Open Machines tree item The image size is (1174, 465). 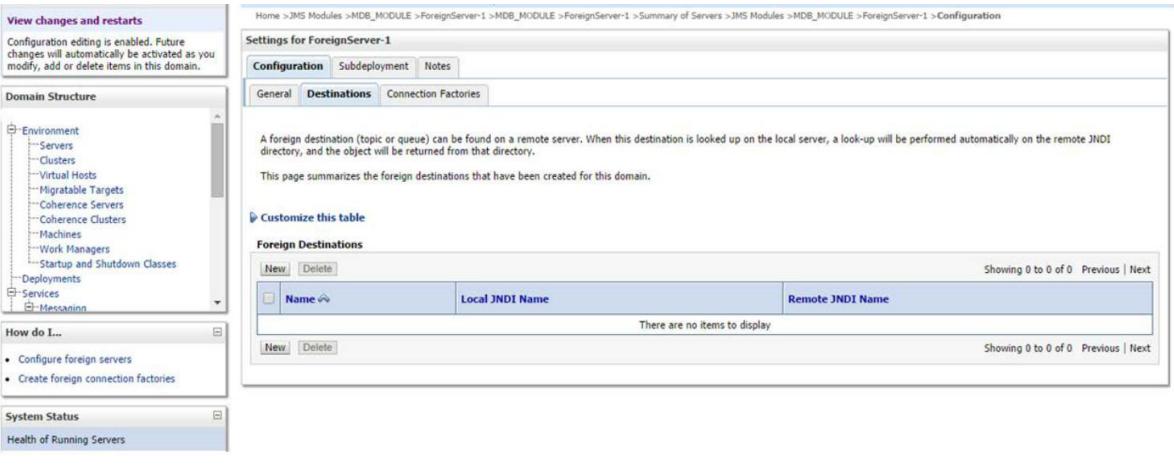(x=60, y=234)
